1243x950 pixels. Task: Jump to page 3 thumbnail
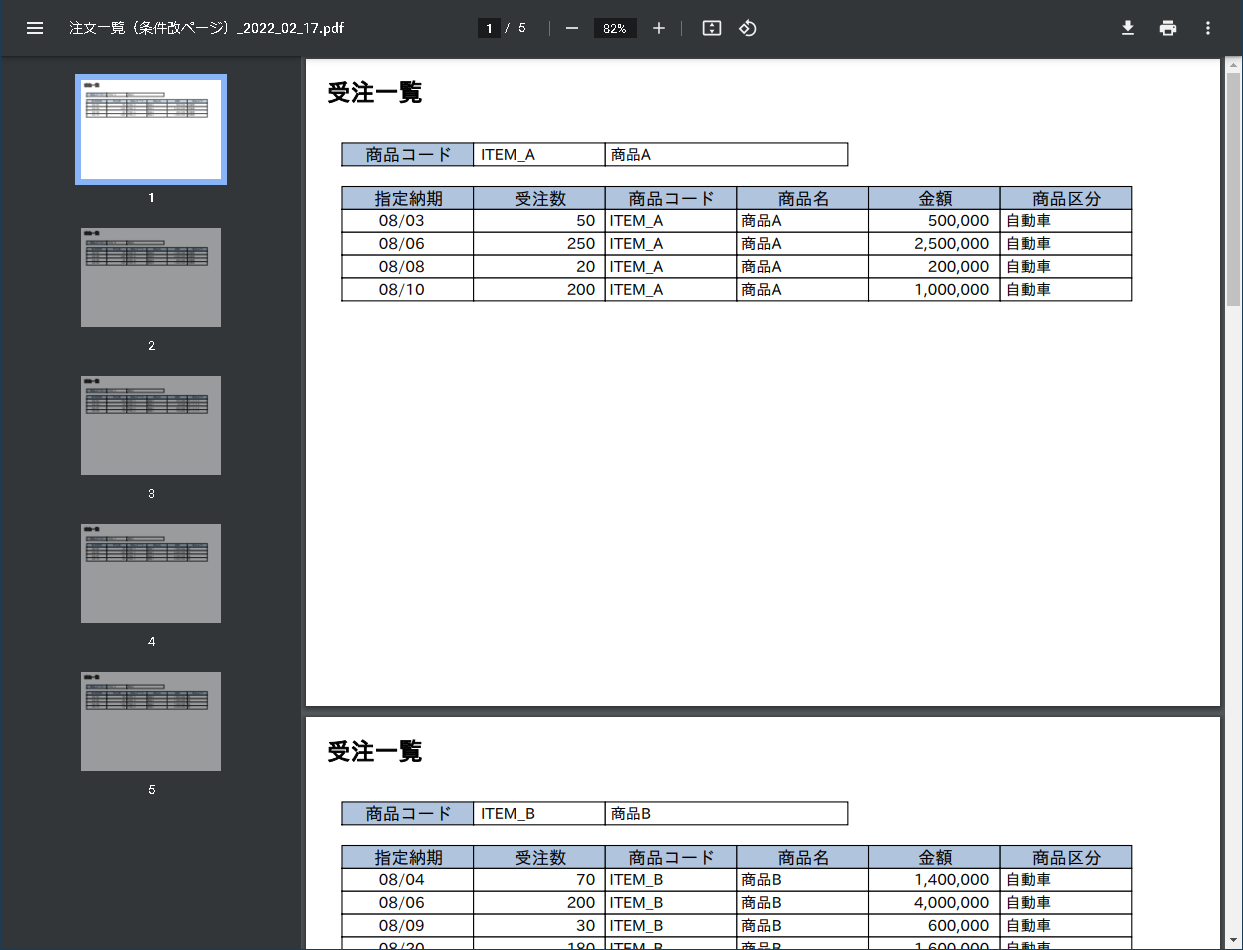[x=151, y=425]
